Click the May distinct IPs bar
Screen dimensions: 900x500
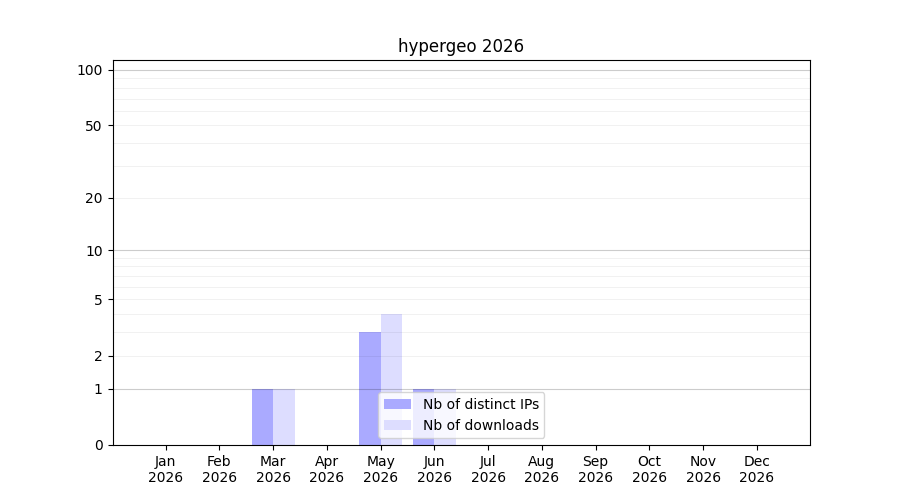point(370,389)
